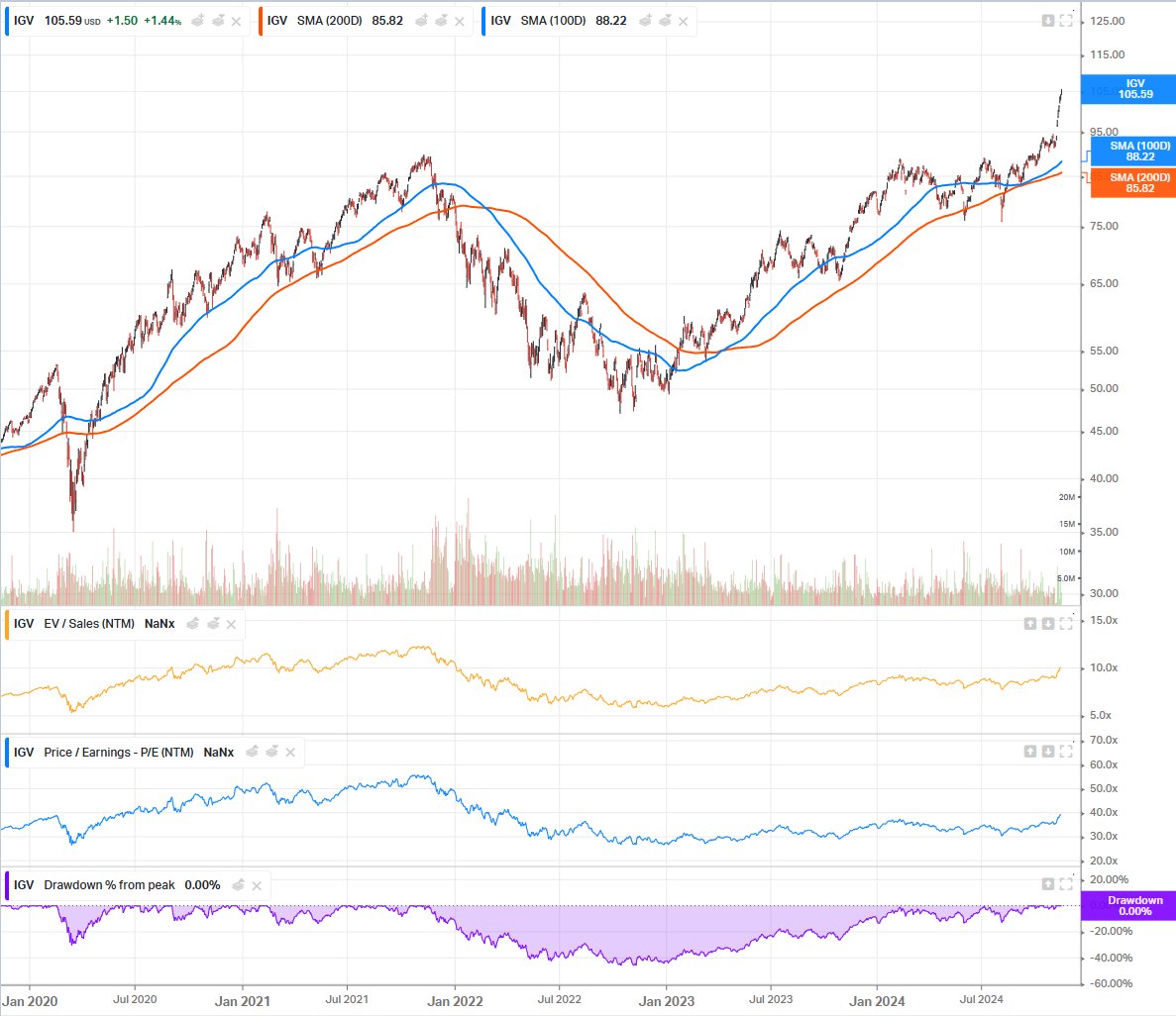Viewport: 1176px width, 1016px height.
Task: Click the layer icon for Drawdown % from peak
Action: 239,884
